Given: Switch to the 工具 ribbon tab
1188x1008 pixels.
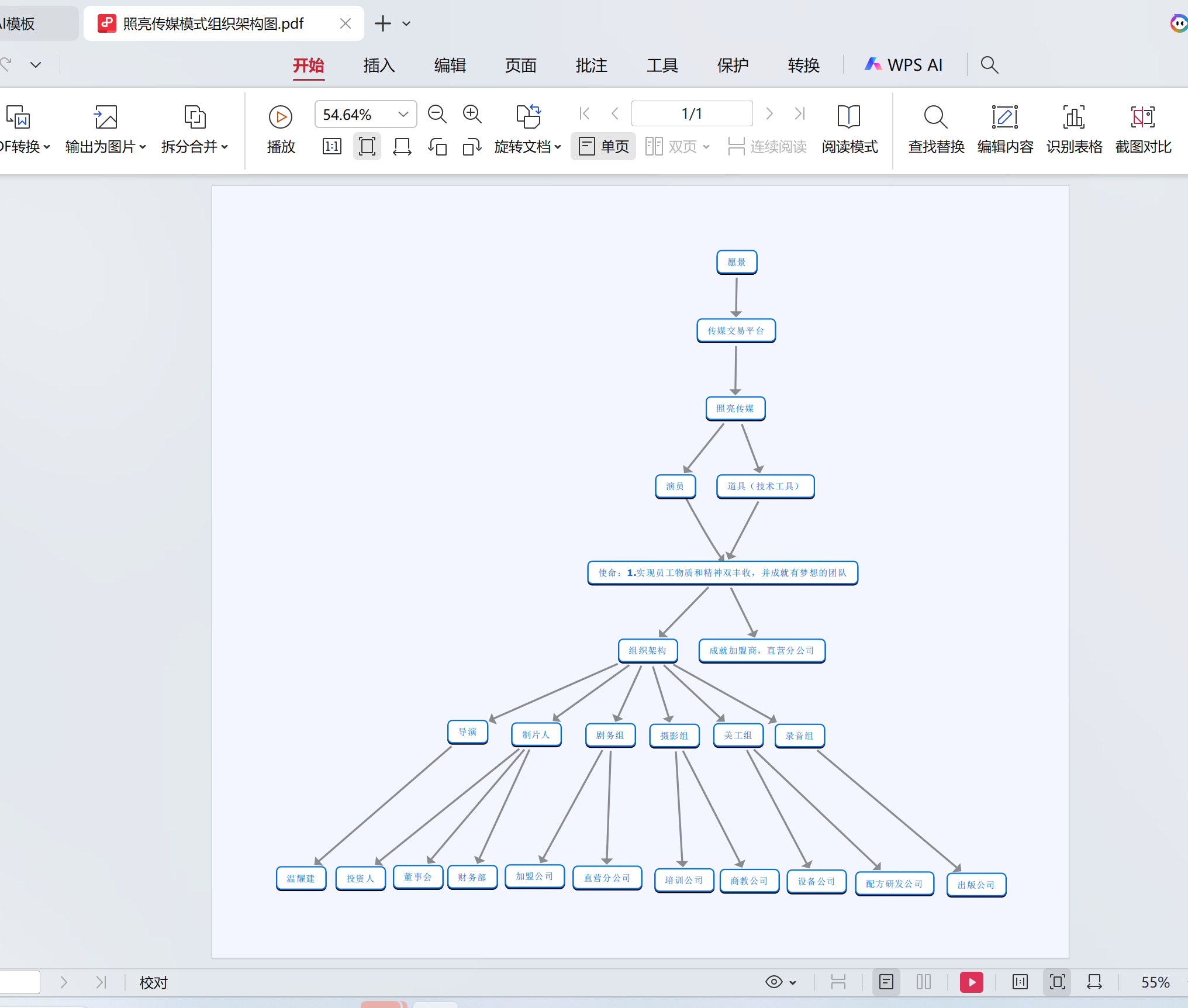Looking at the screenshot, I should [662, 65].
